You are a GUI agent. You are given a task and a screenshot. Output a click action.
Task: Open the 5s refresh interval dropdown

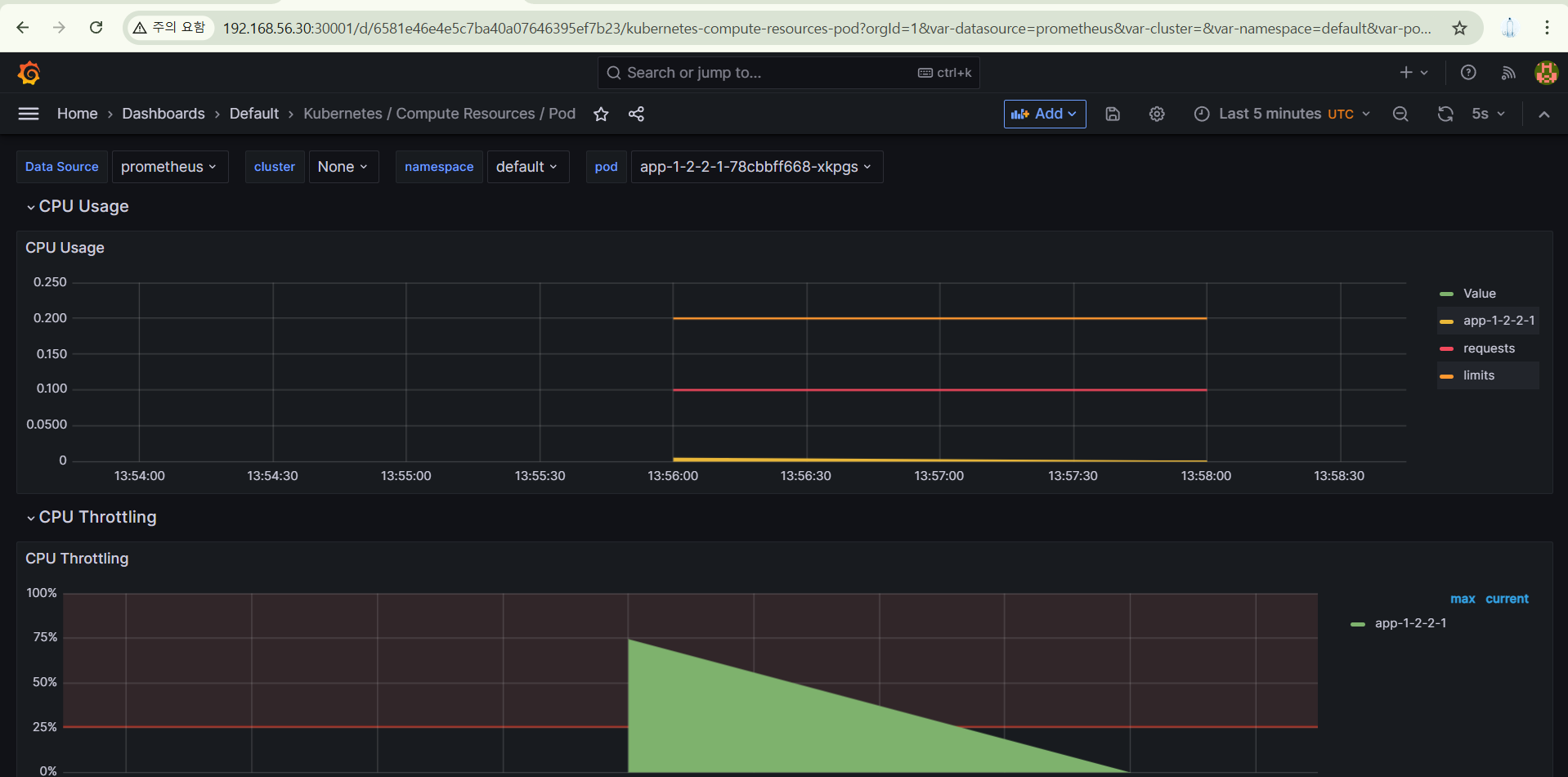pos(1488,114)
